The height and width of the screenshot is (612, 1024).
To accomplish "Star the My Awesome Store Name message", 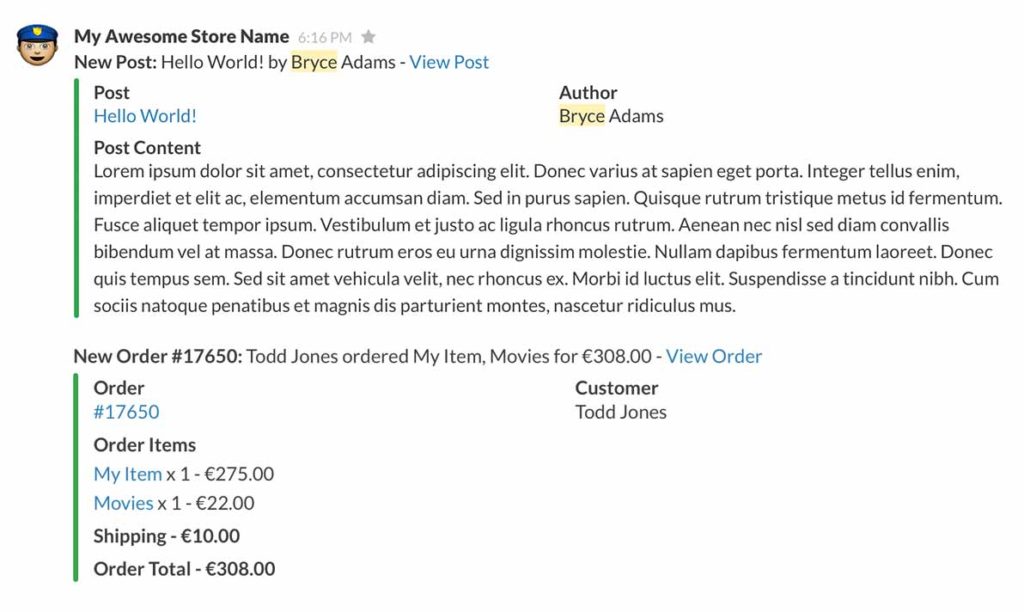I will tap(368, 37).
